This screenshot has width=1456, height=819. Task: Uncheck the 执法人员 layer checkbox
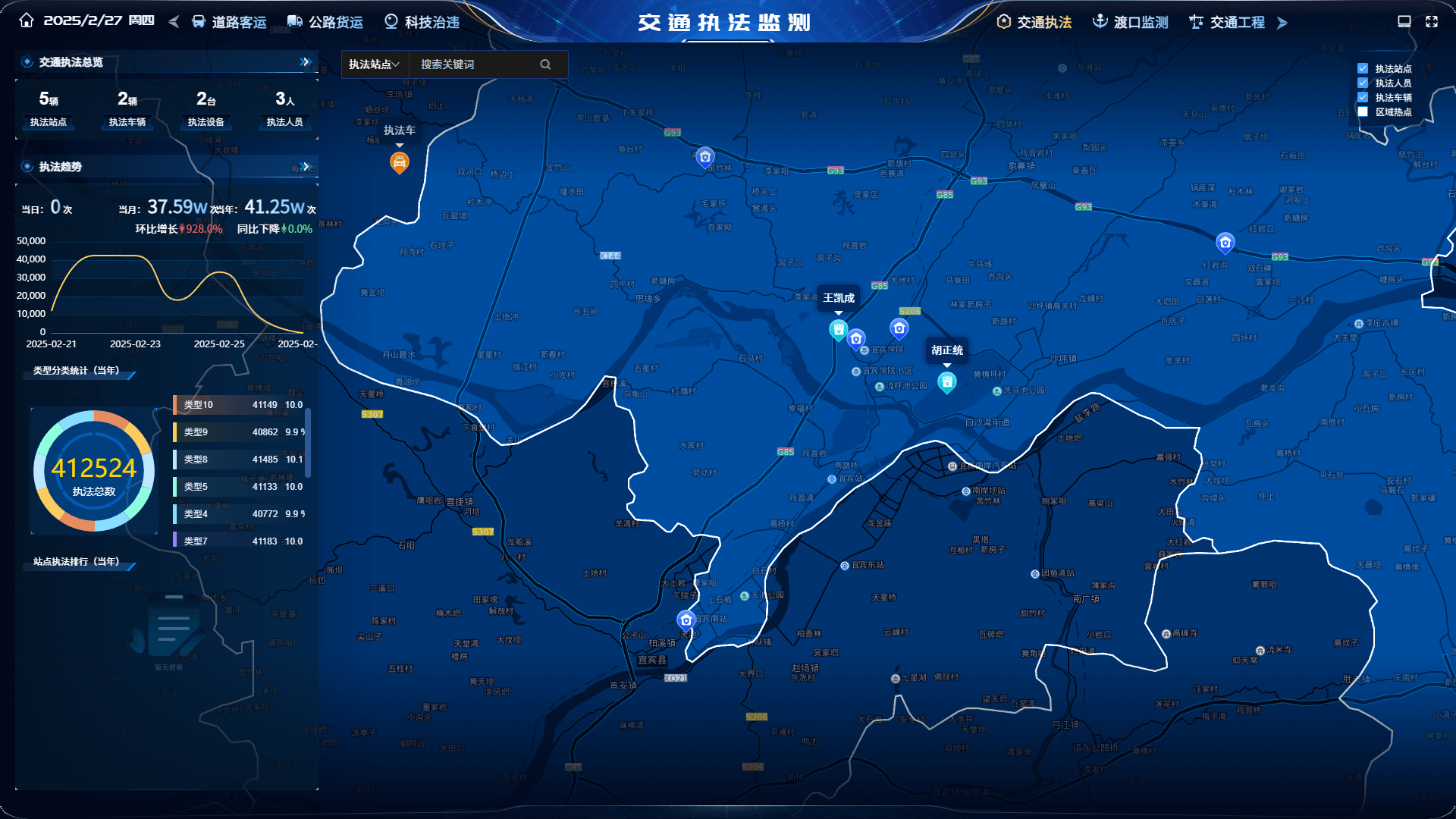pyautogui.click(x=1363, y=83)
